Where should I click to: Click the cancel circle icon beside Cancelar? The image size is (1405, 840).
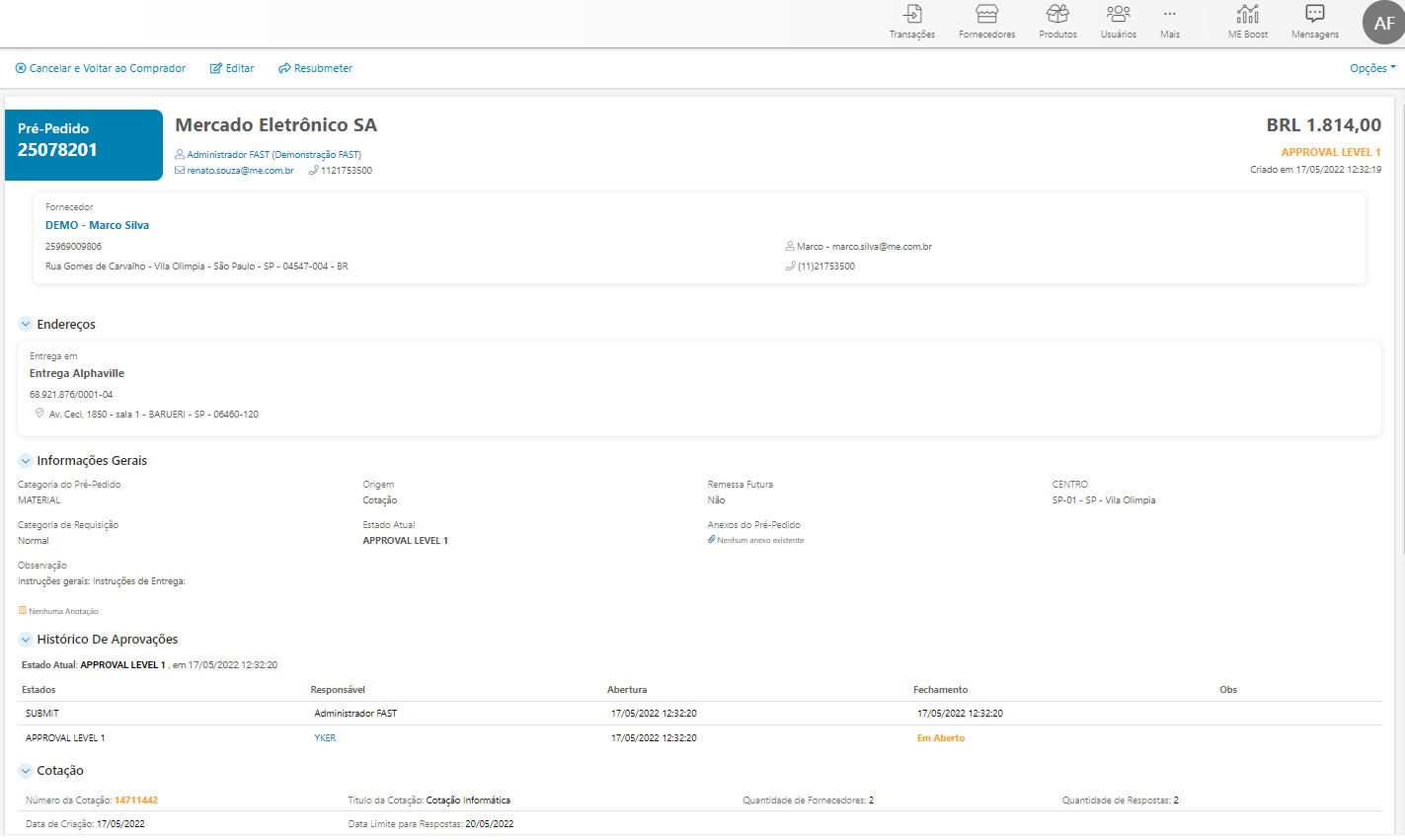[21, 68]
